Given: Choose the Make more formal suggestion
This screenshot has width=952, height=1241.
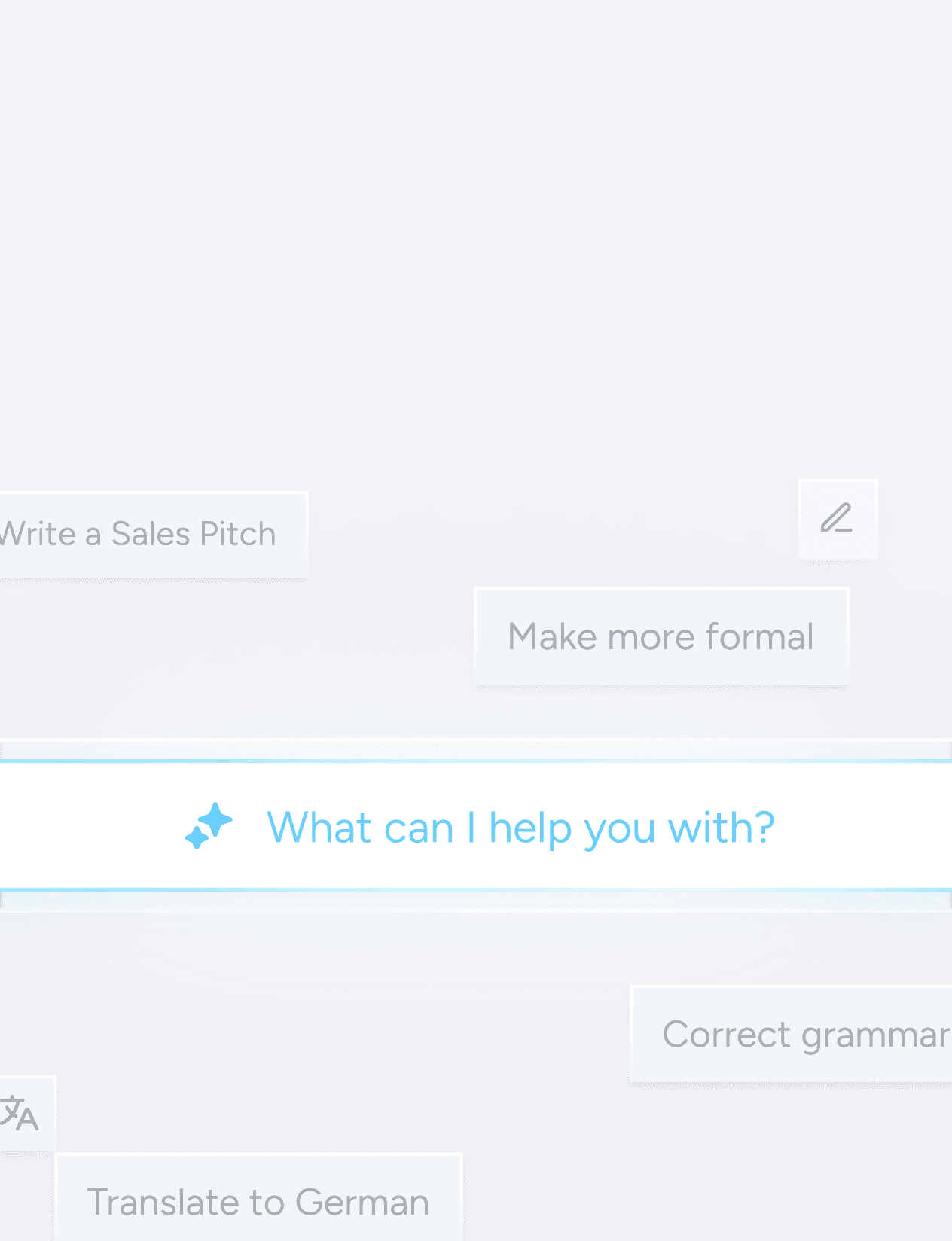Looking at the screenshot, I should pos(661,636).
